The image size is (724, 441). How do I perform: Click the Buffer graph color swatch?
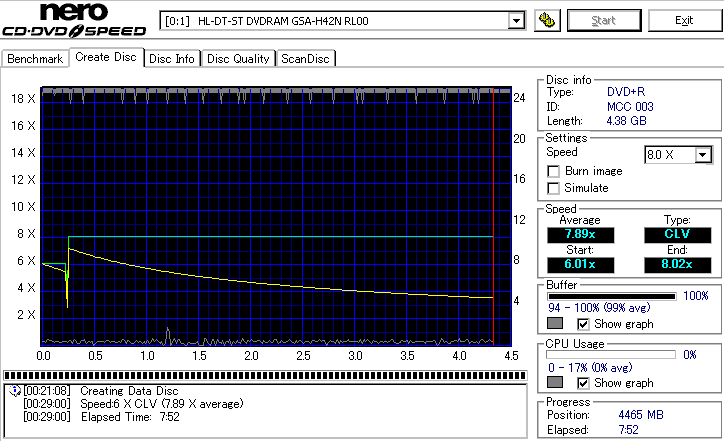coord(555,324)
